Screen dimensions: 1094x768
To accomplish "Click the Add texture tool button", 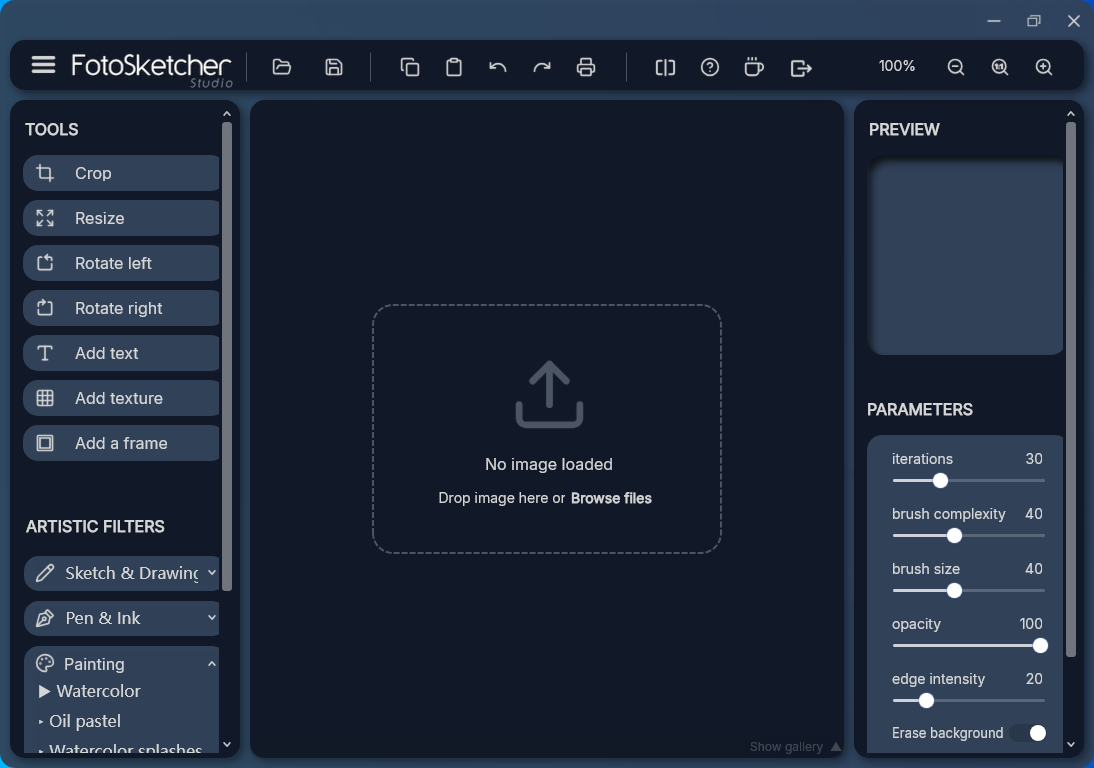I will pos(121,398).
